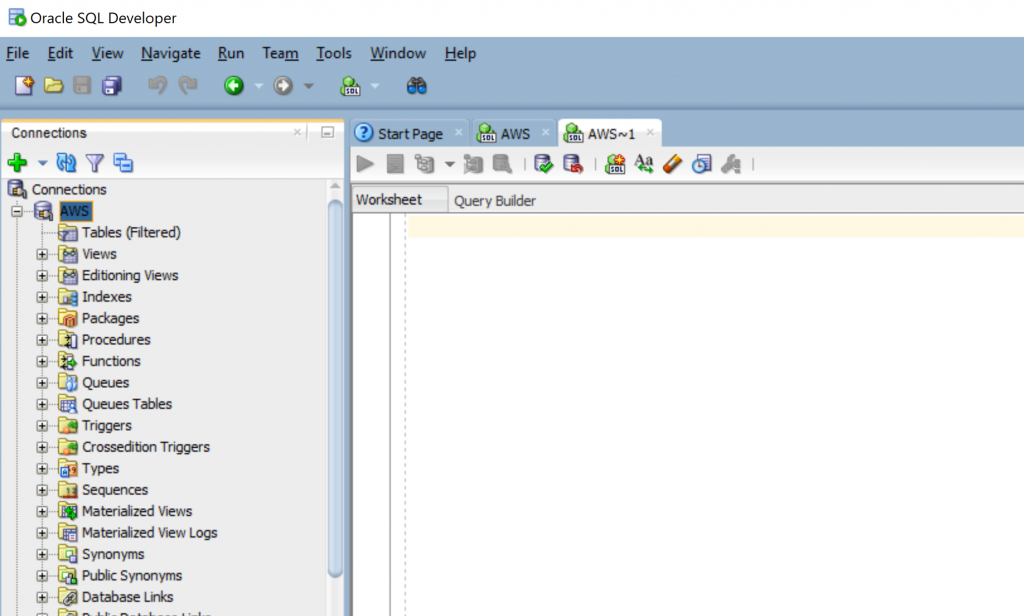
Task: Open the Tools menu
Action: point(334,53)
